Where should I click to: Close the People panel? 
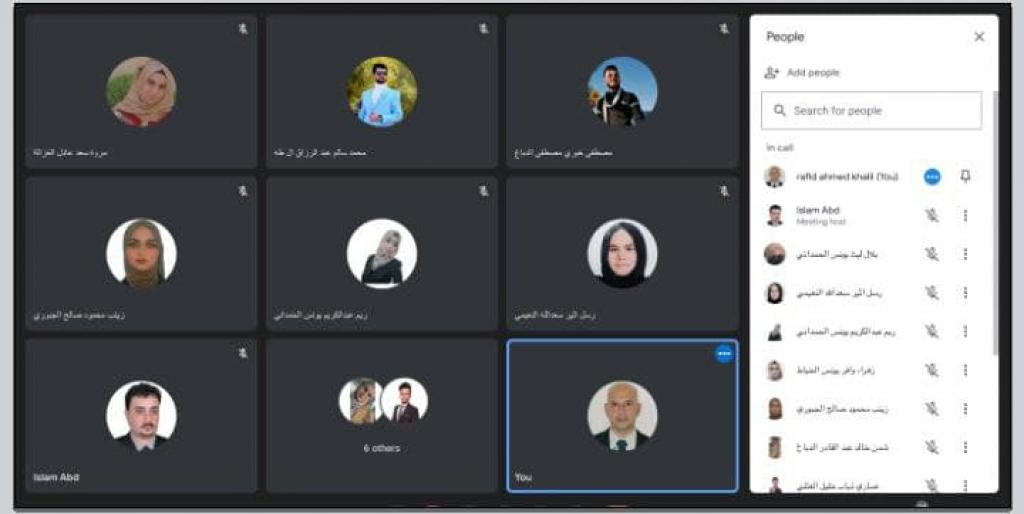(x=979, y=37)
